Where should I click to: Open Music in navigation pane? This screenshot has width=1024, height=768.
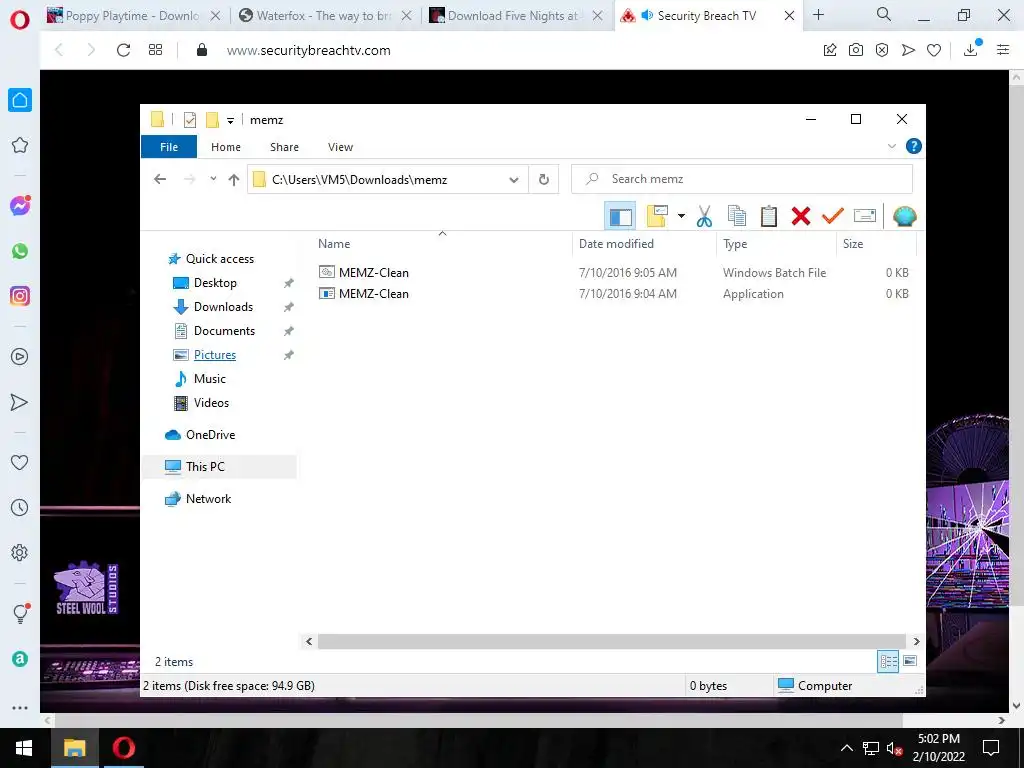210,379
